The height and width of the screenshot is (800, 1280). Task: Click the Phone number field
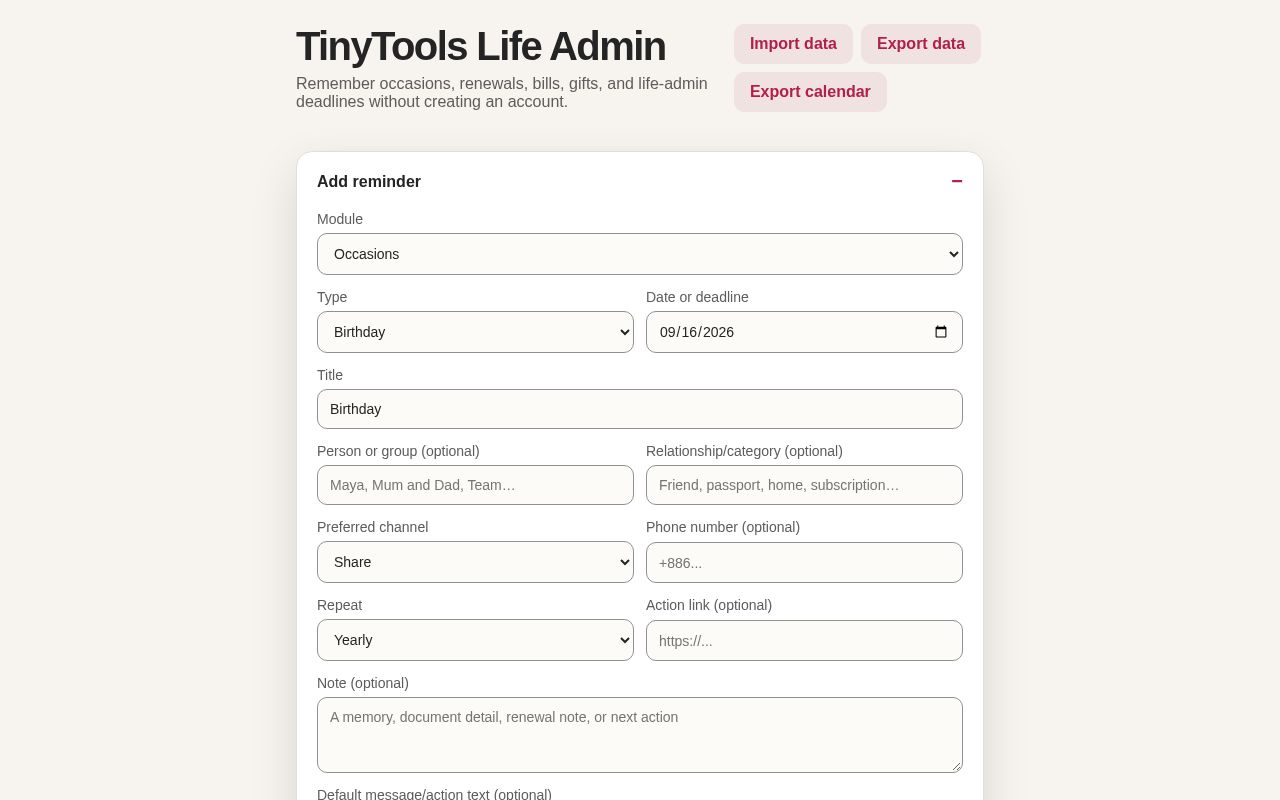804,563
